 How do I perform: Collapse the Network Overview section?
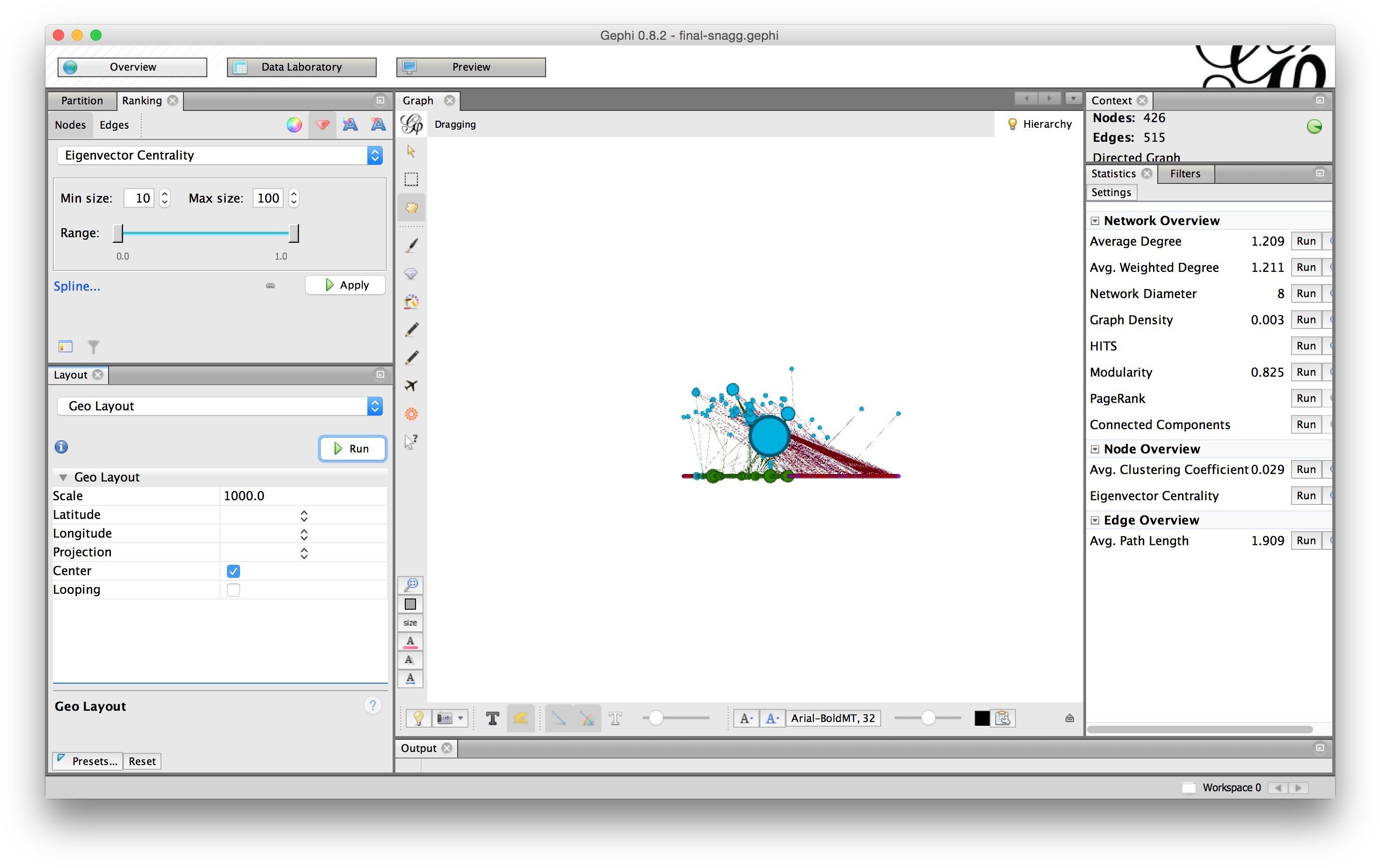pyautogui.click(x=1095, y=220)
